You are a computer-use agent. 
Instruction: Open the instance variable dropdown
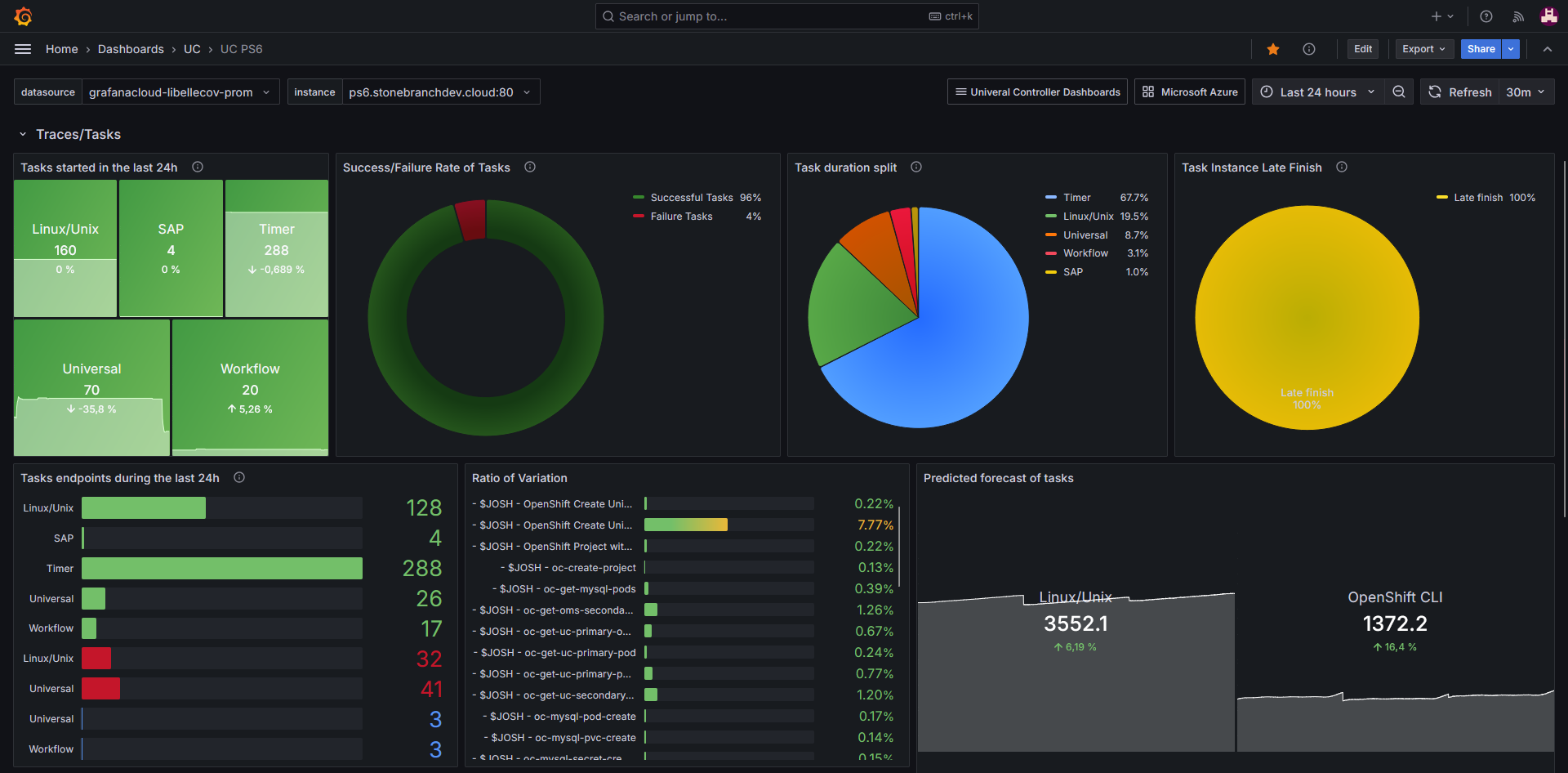point(439,92)
